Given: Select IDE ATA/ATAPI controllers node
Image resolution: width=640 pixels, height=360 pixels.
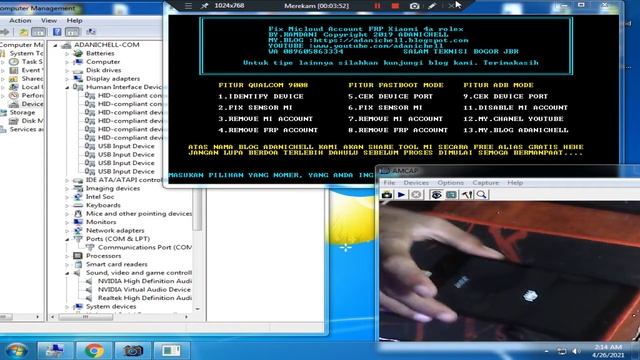Looking at the screenshot, I should (124, 180).
